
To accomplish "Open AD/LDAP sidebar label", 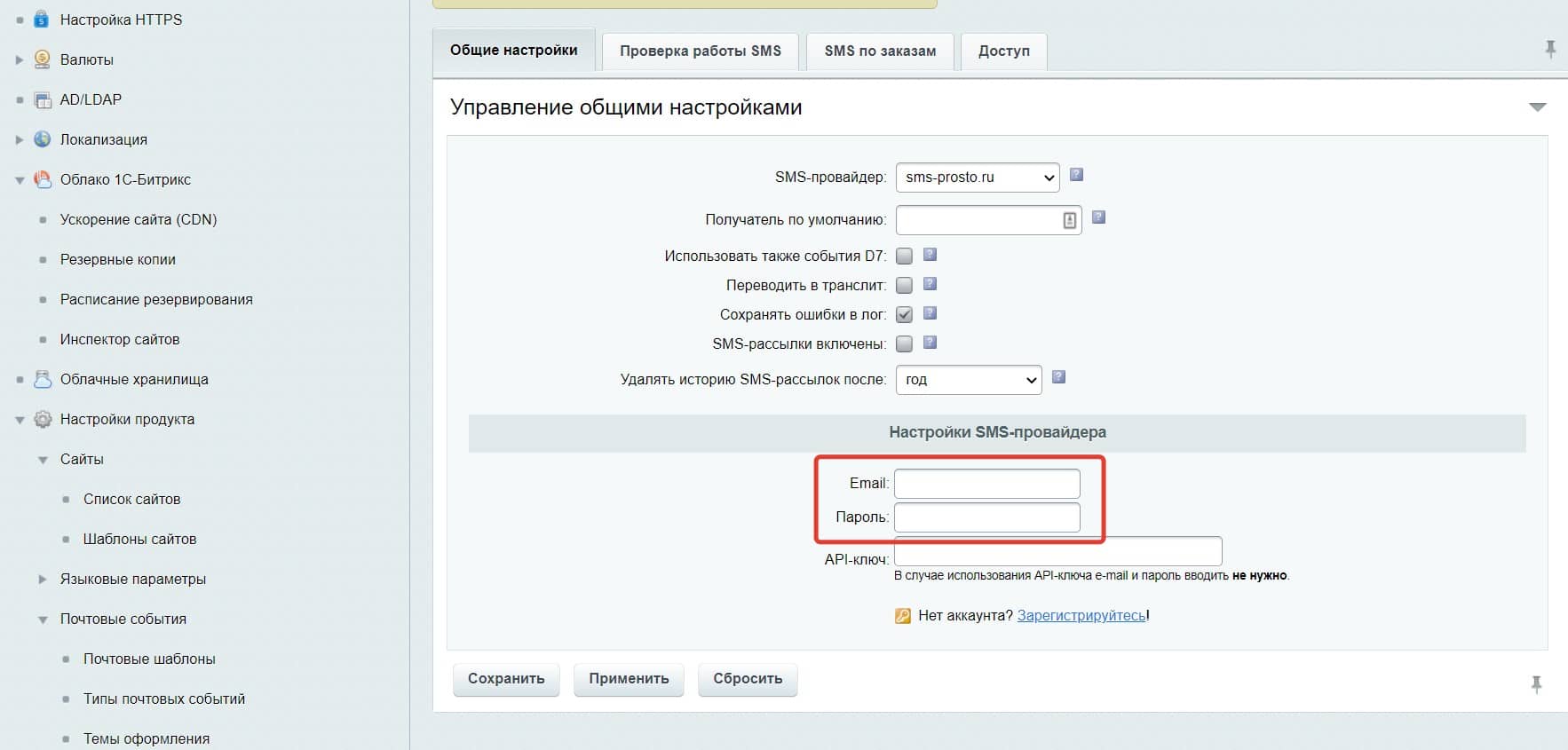I will click(x=91, y=99).
